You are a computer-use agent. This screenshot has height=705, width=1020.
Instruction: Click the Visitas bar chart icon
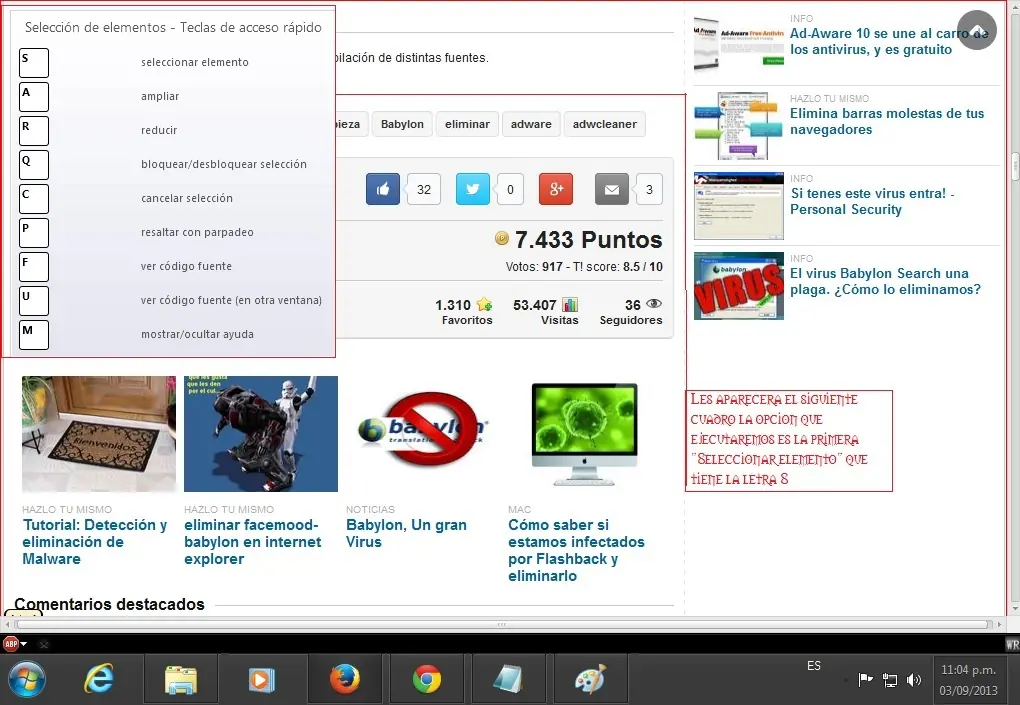coord(570,304)
